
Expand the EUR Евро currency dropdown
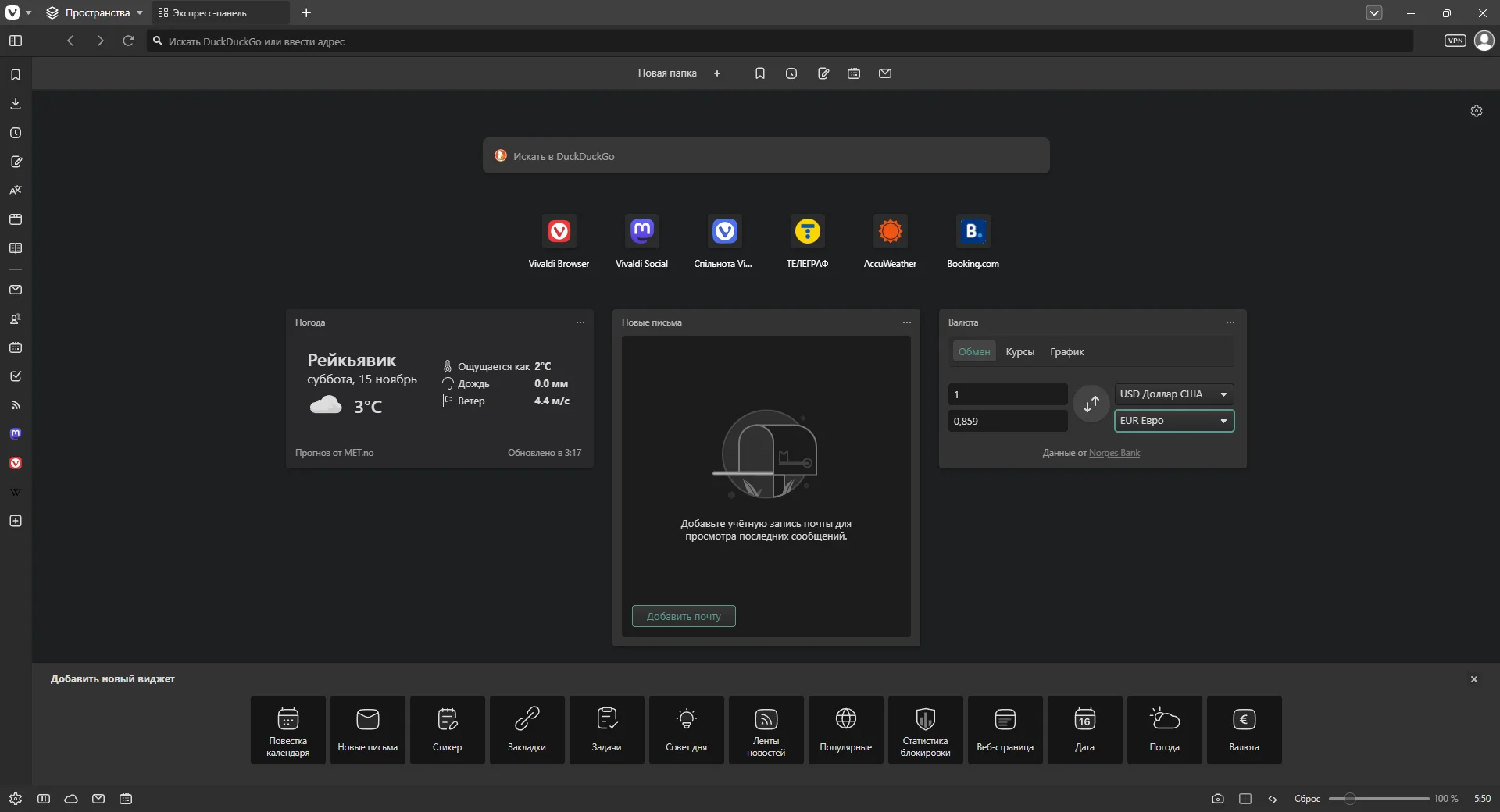coord(1173,421)
